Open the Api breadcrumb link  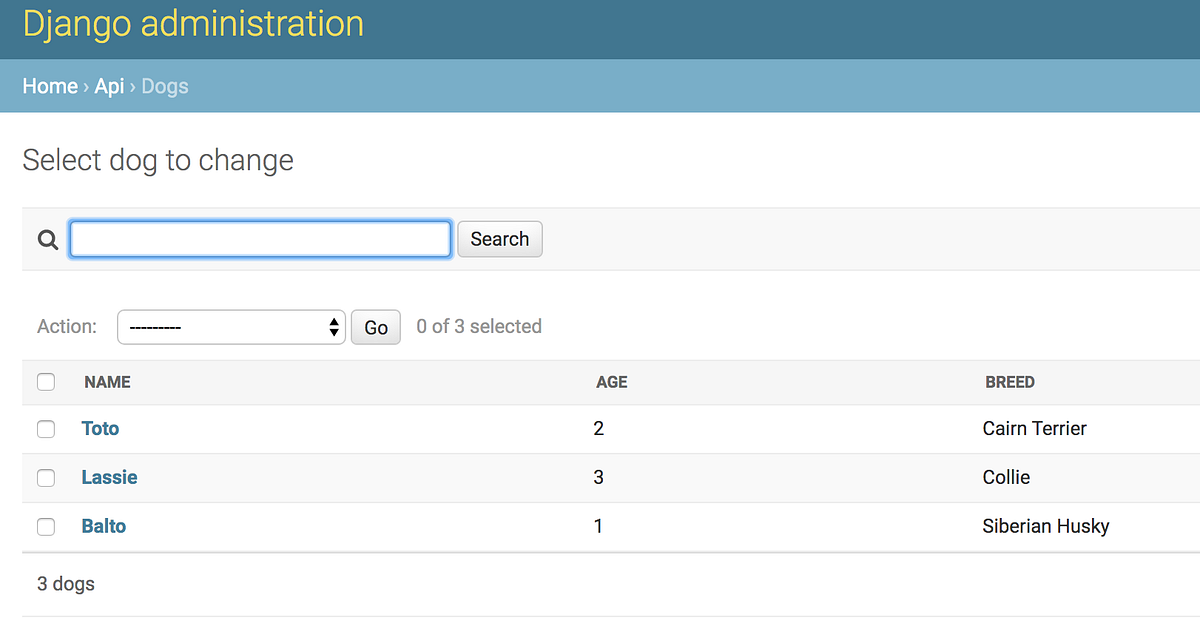coord(109,86)
